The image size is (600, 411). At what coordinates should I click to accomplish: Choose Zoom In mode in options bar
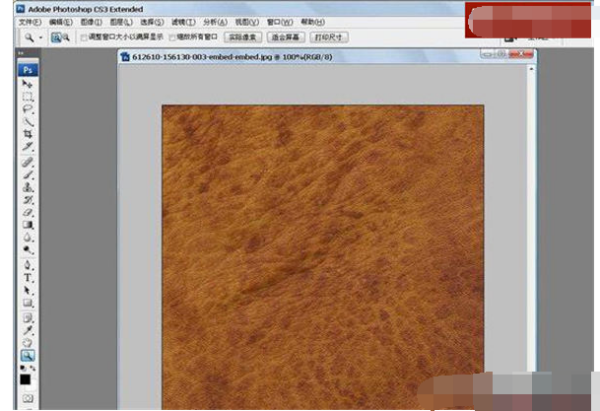56,37
